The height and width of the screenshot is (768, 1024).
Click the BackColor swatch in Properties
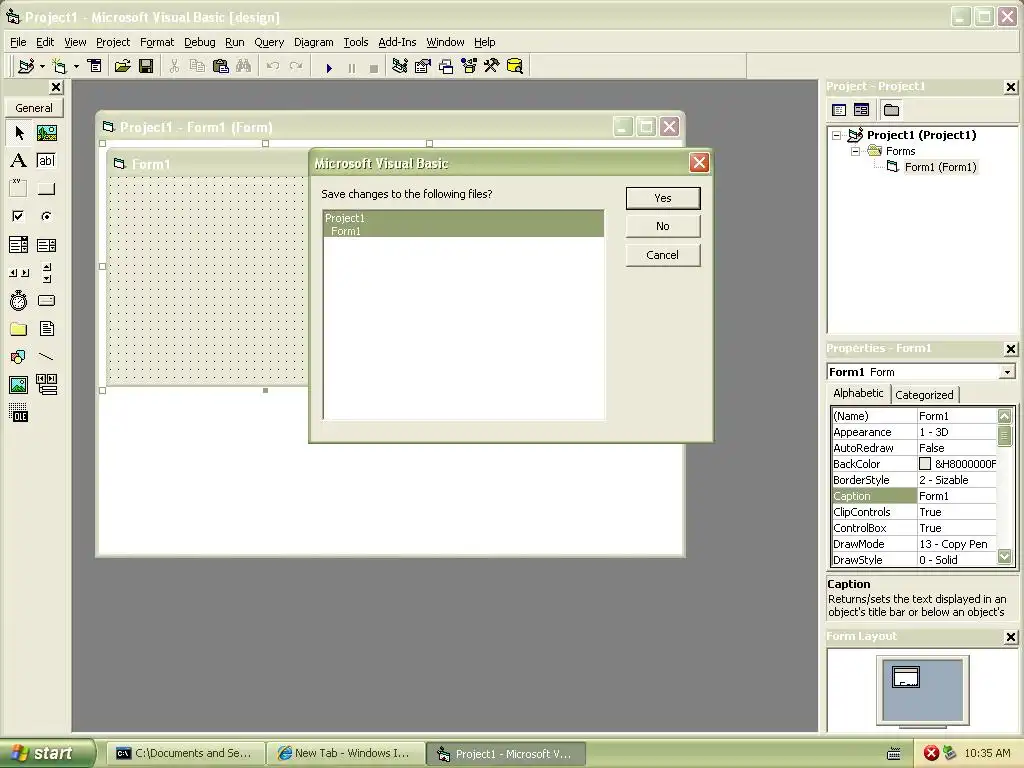[925, 464]
